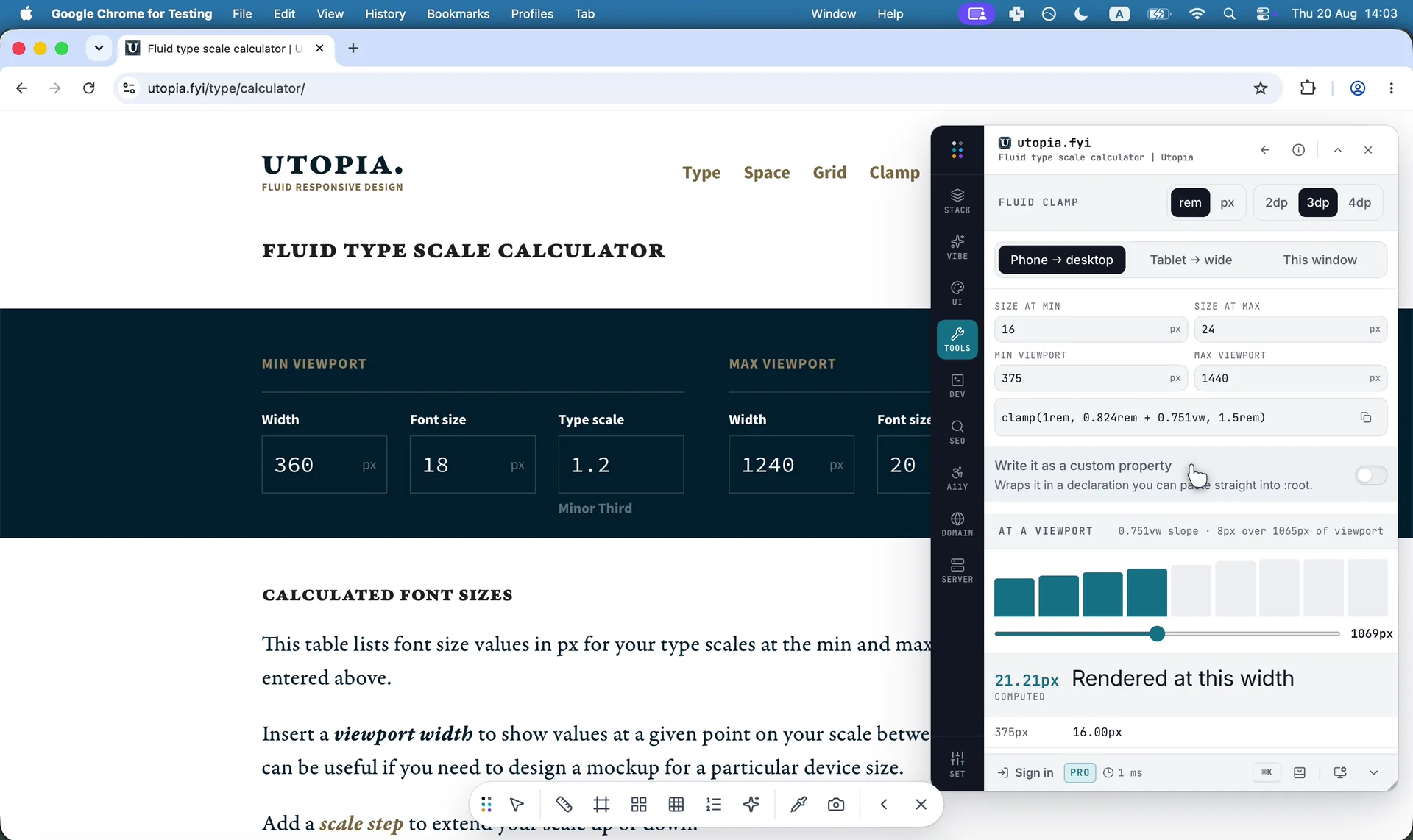Switch unit to rem

tap(1190, 202)
